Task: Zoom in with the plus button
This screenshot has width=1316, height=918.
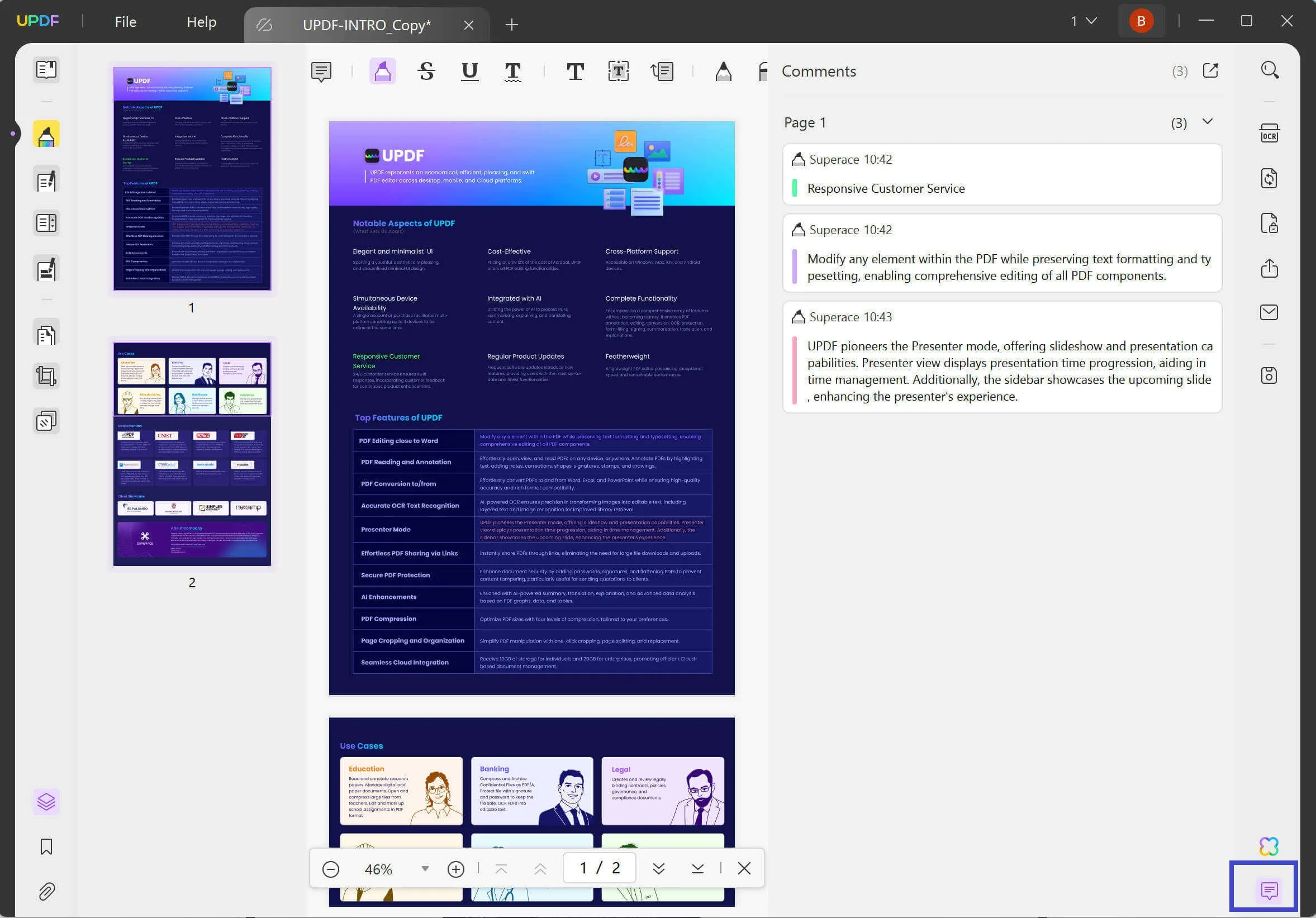Action: coord(455,869)
